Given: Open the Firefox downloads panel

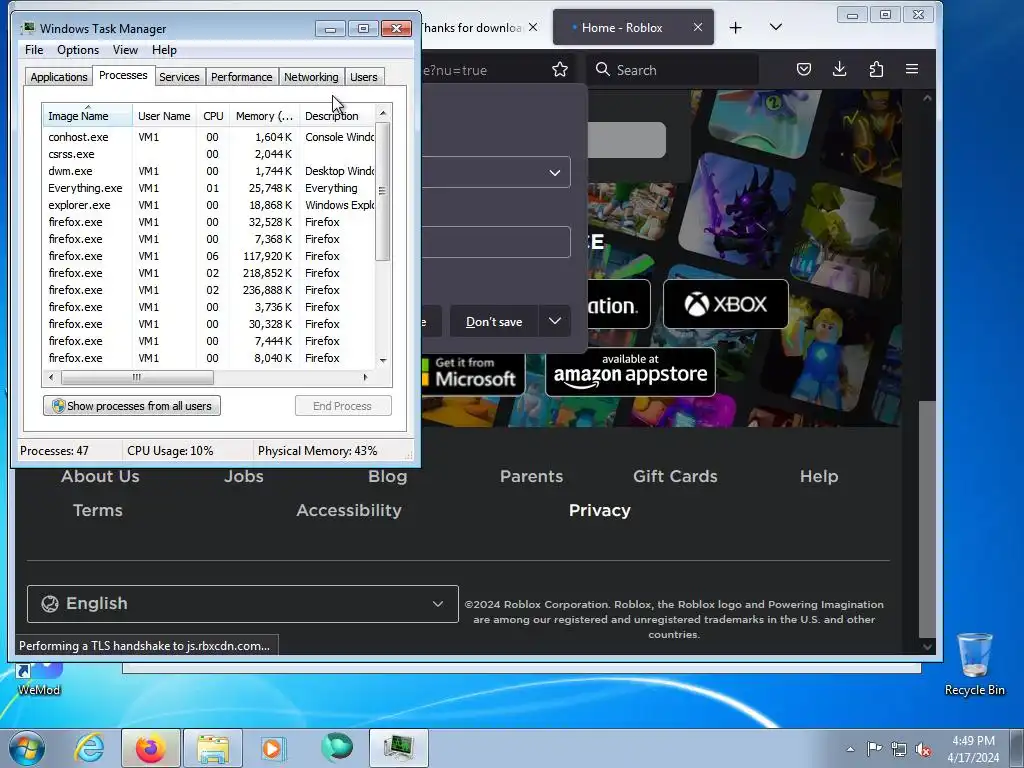Looking at the screenshot, I should click(x=840, y=69).
